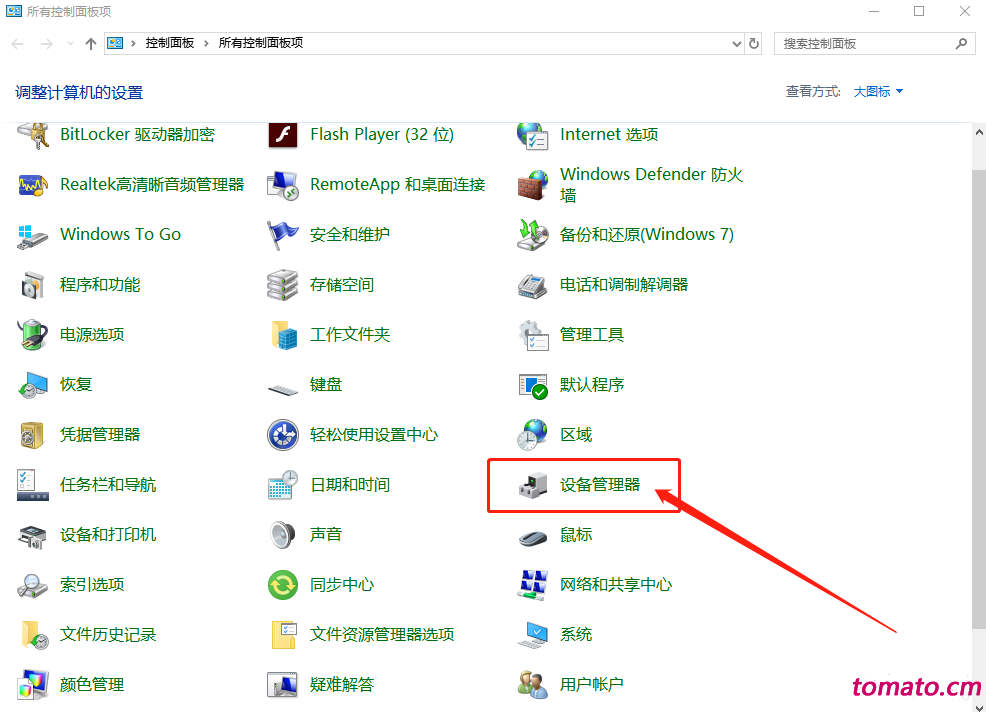Click the refresh button beside address bar
The height and width of the screenshot is (712, 986).
[x=754, y=43]
